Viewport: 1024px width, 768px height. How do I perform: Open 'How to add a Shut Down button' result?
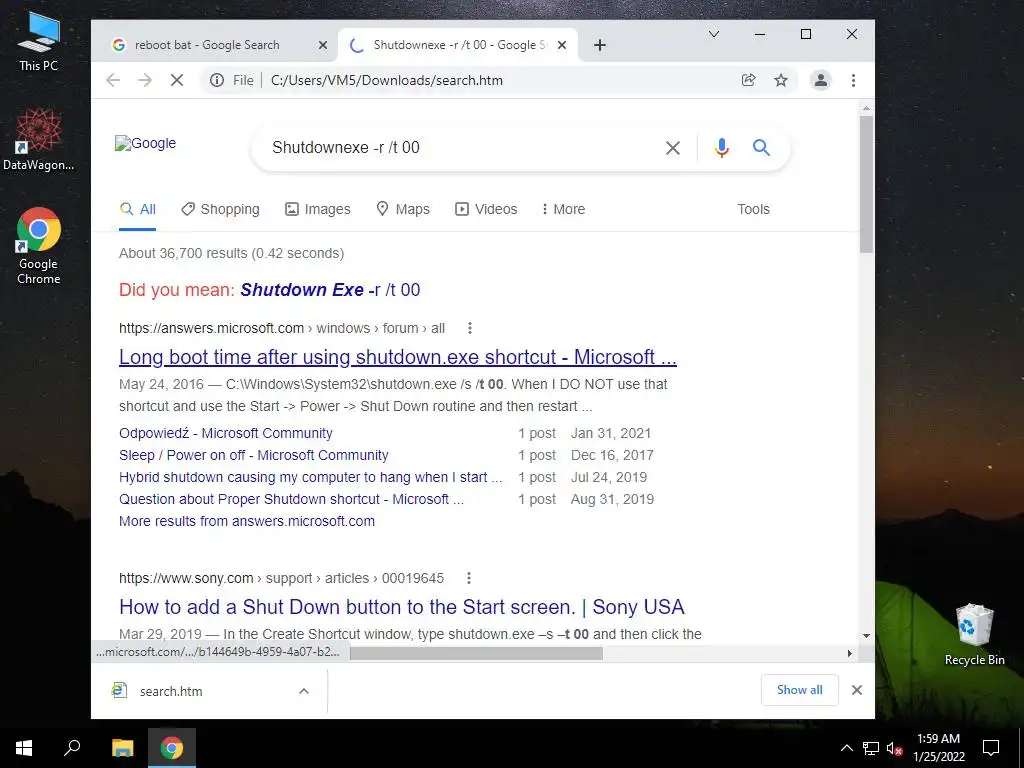pos(402,607)
